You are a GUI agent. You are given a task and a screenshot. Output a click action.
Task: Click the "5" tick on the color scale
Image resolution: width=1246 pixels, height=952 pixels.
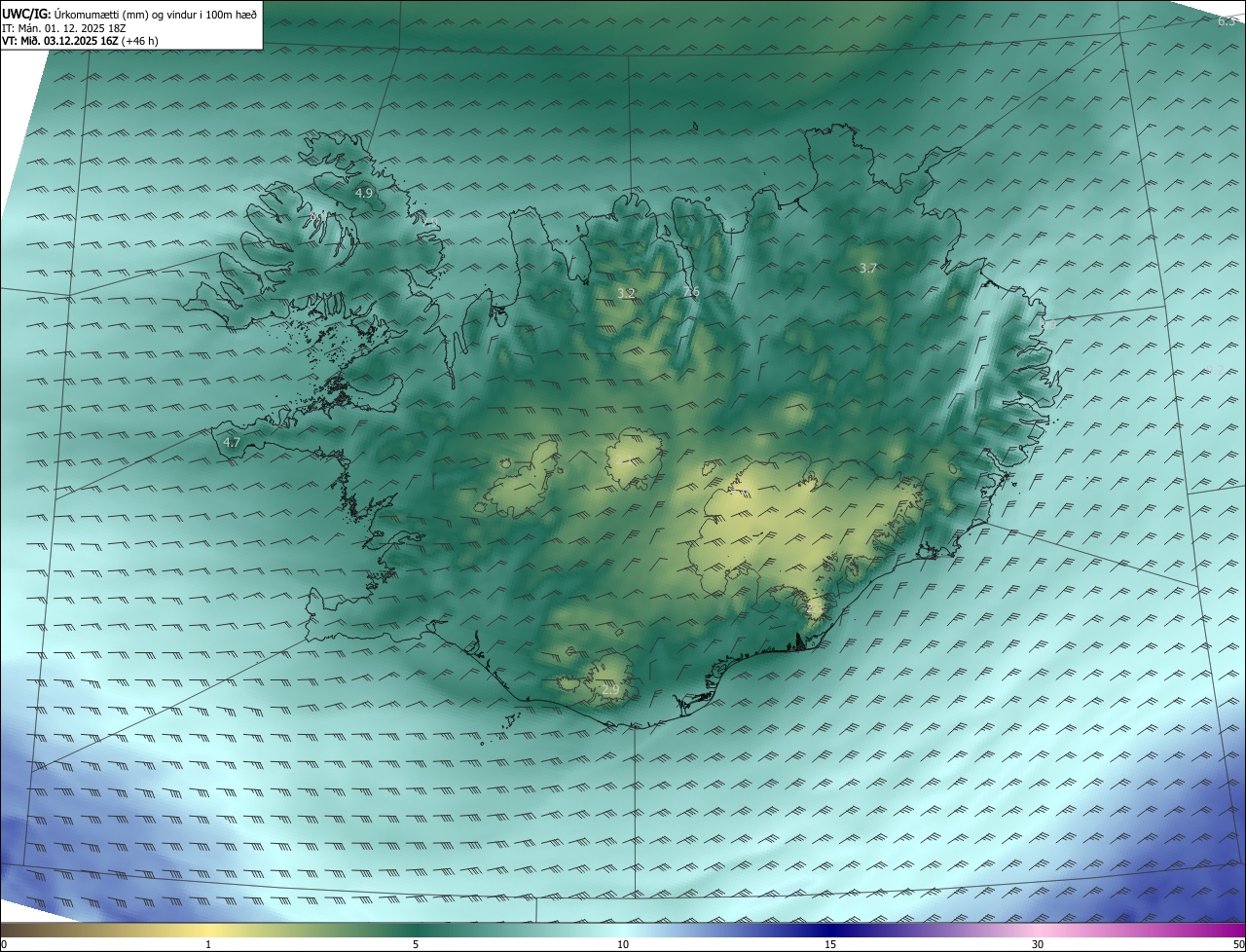point(416,944)
